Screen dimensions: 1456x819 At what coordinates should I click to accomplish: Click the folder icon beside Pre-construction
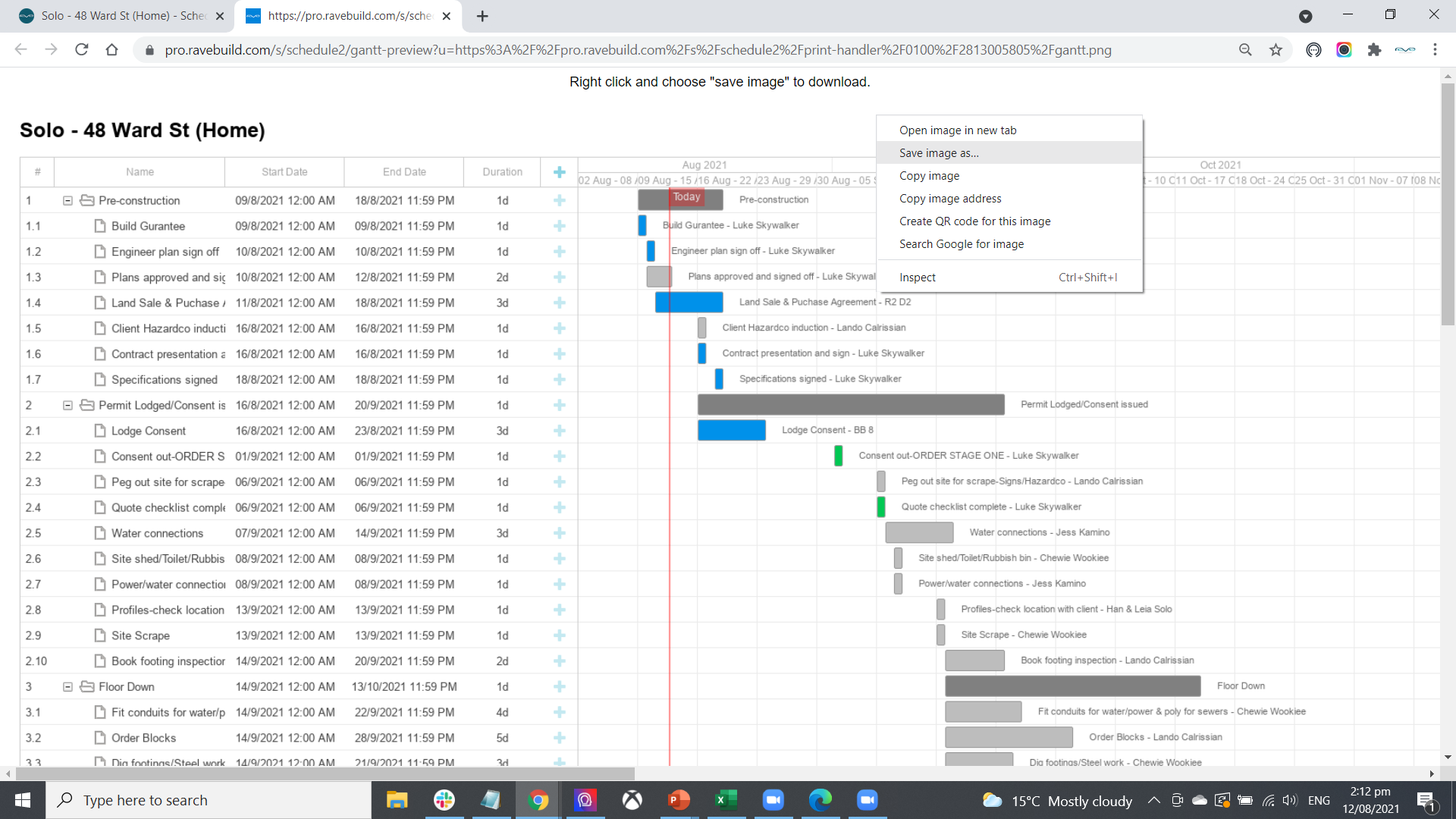tap(86, 200)
